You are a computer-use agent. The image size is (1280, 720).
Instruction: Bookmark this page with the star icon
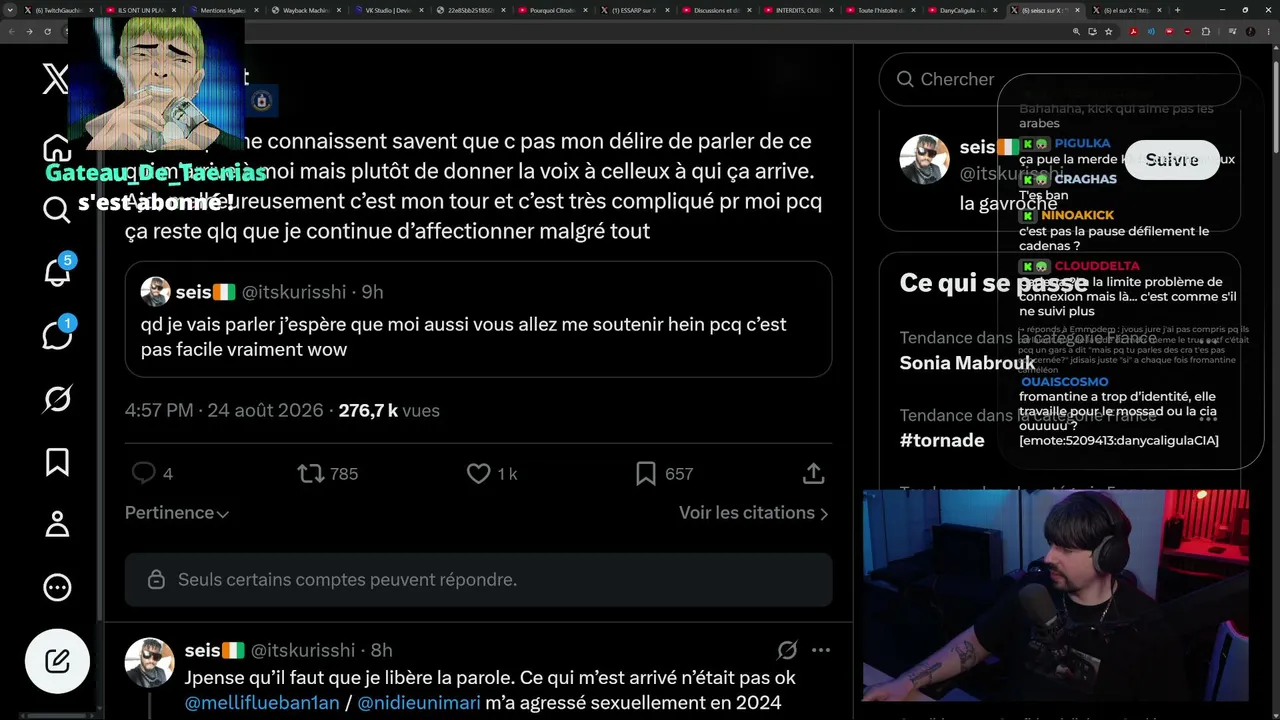click(x=1108, y=31)
